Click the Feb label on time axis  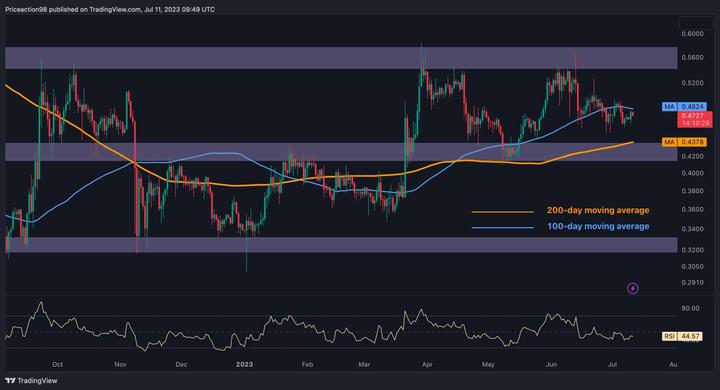[x=307, y=364]
